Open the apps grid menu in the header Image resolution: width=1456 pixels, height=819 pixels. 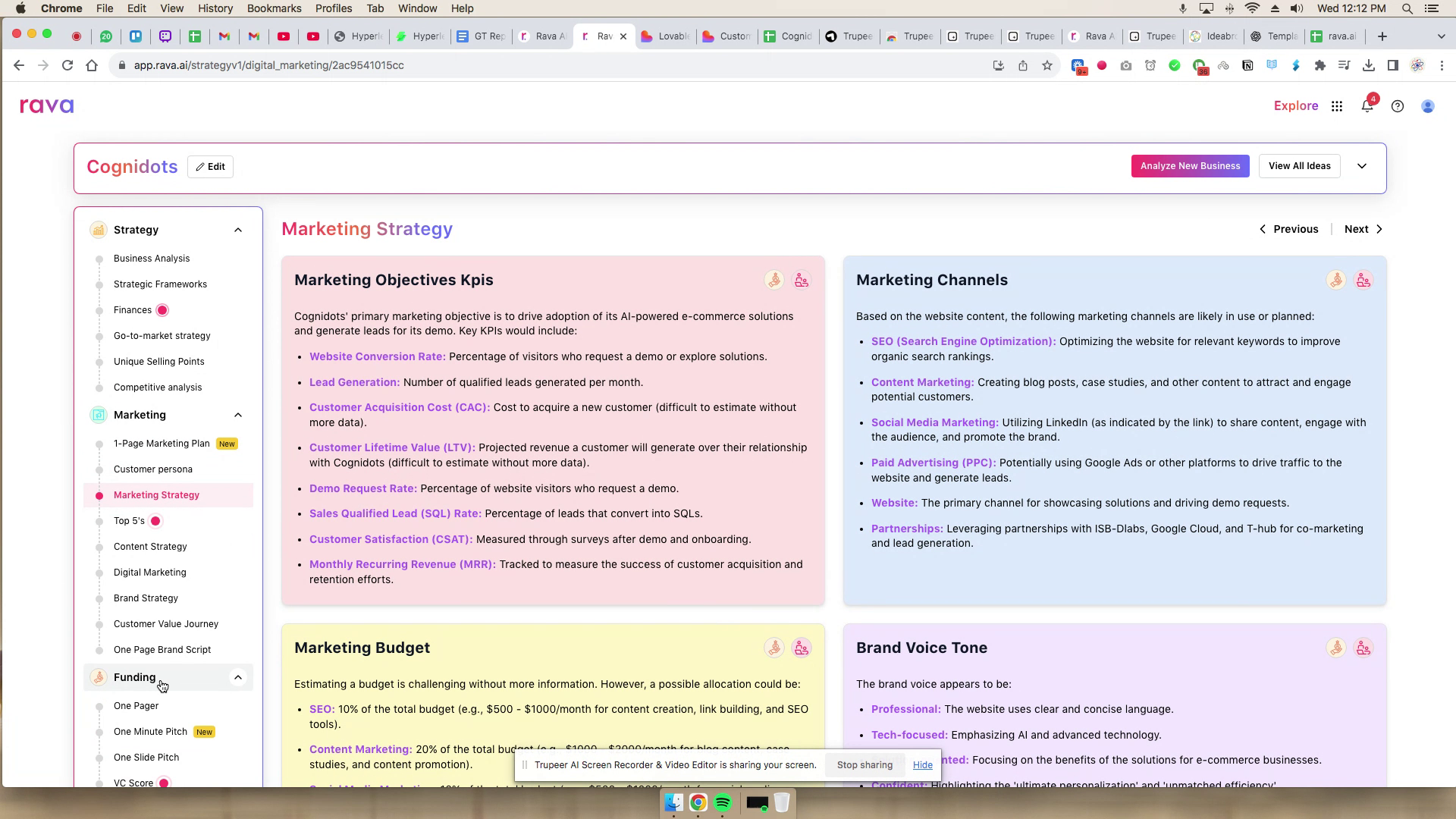click(1337, 106)
